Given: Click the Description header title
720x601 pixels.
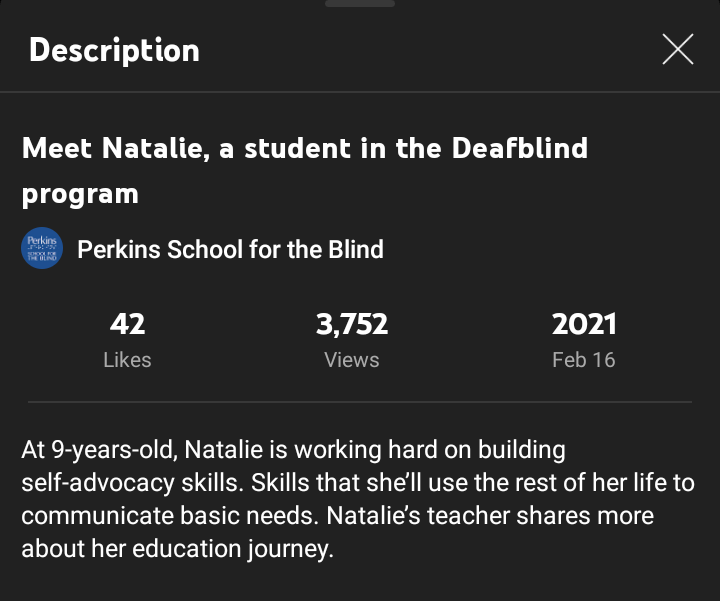Looking at the screenshot, I should coord(114,50).
